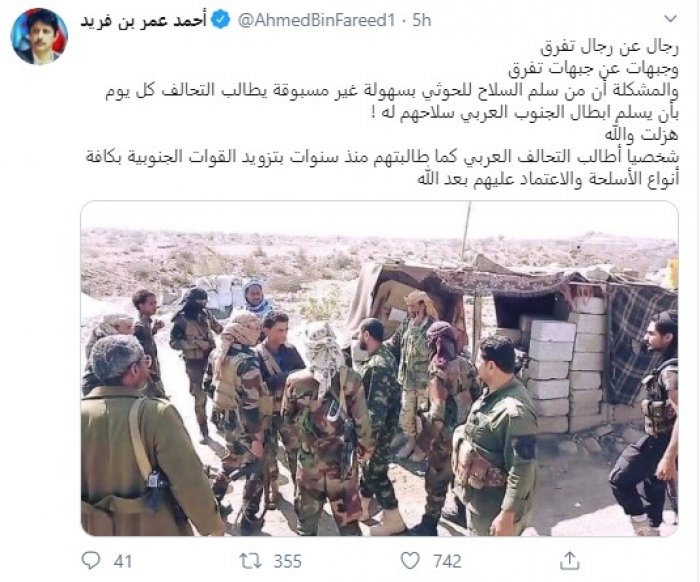The image size is (700, 582).
Task: Click the tweet line starting والمشكلة
Action: pos(392,91)
